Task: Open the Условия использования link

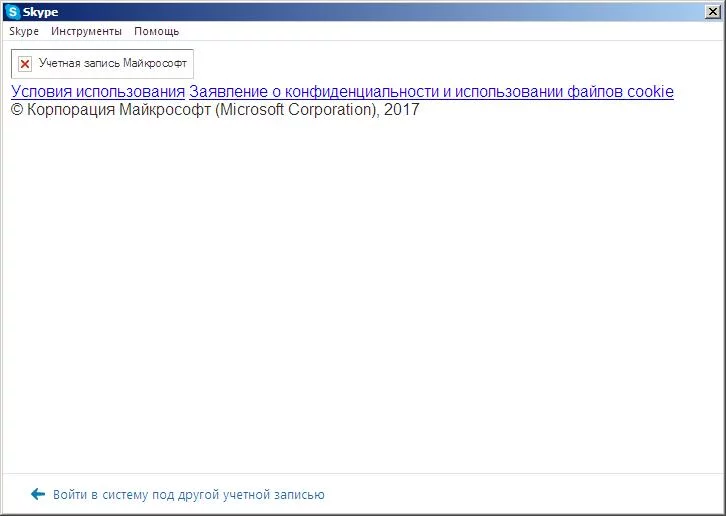Action: point(98,91)
